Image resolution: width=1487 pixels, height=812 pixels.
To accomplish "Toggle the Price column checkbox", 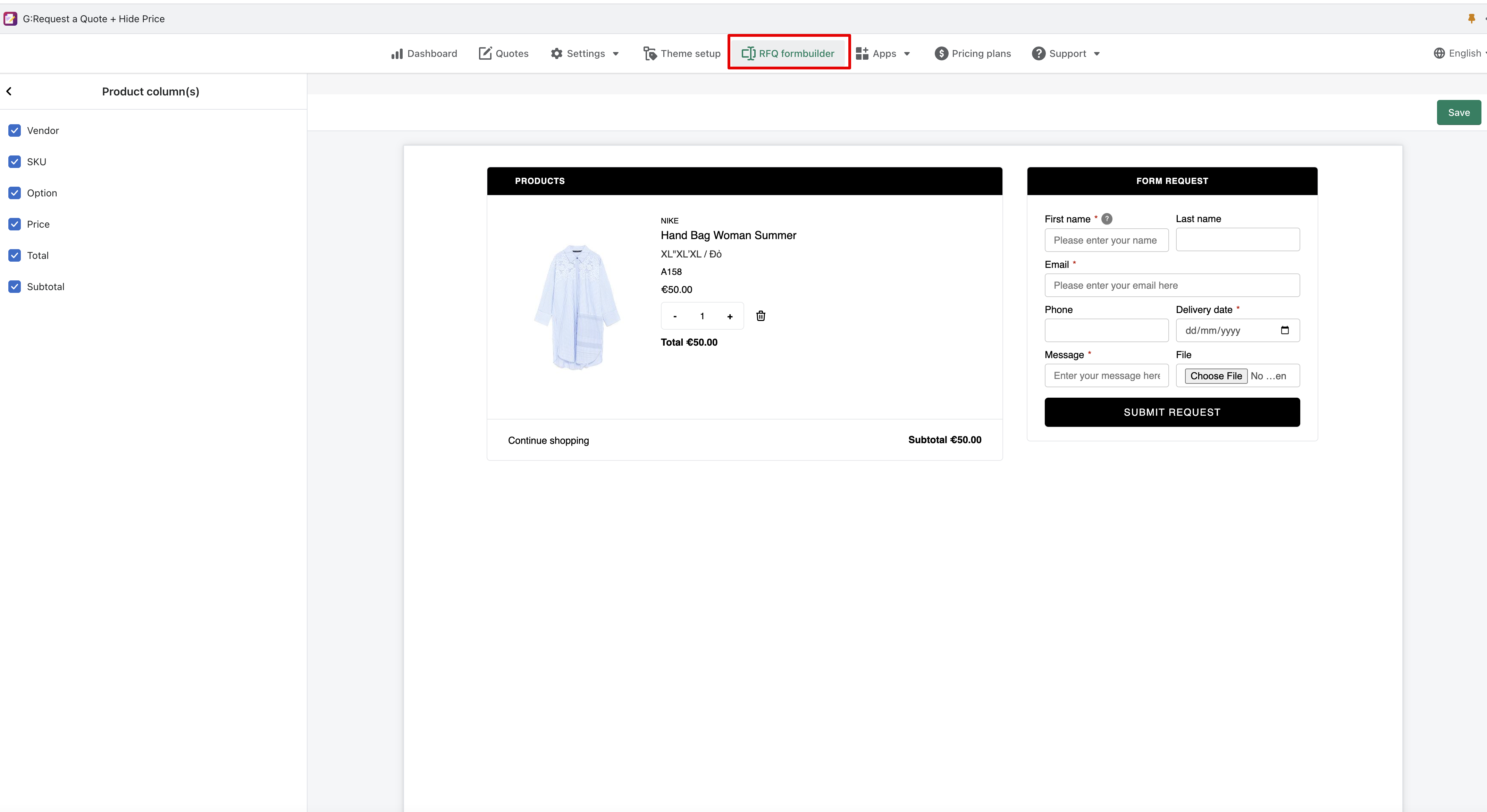I will (15, 224).
